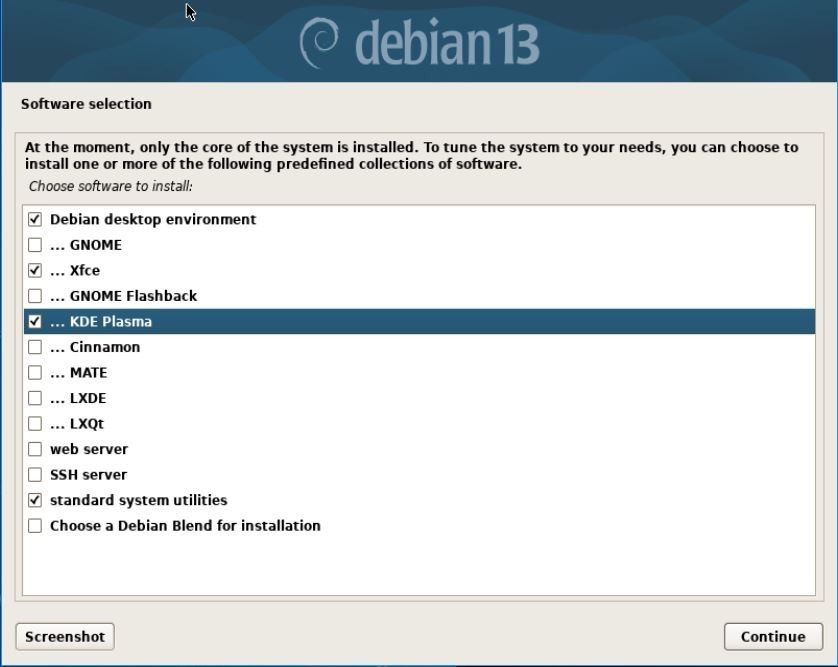Enable the web server task
This screenshot has height=667, width=838.
click(x=35, y=449)
